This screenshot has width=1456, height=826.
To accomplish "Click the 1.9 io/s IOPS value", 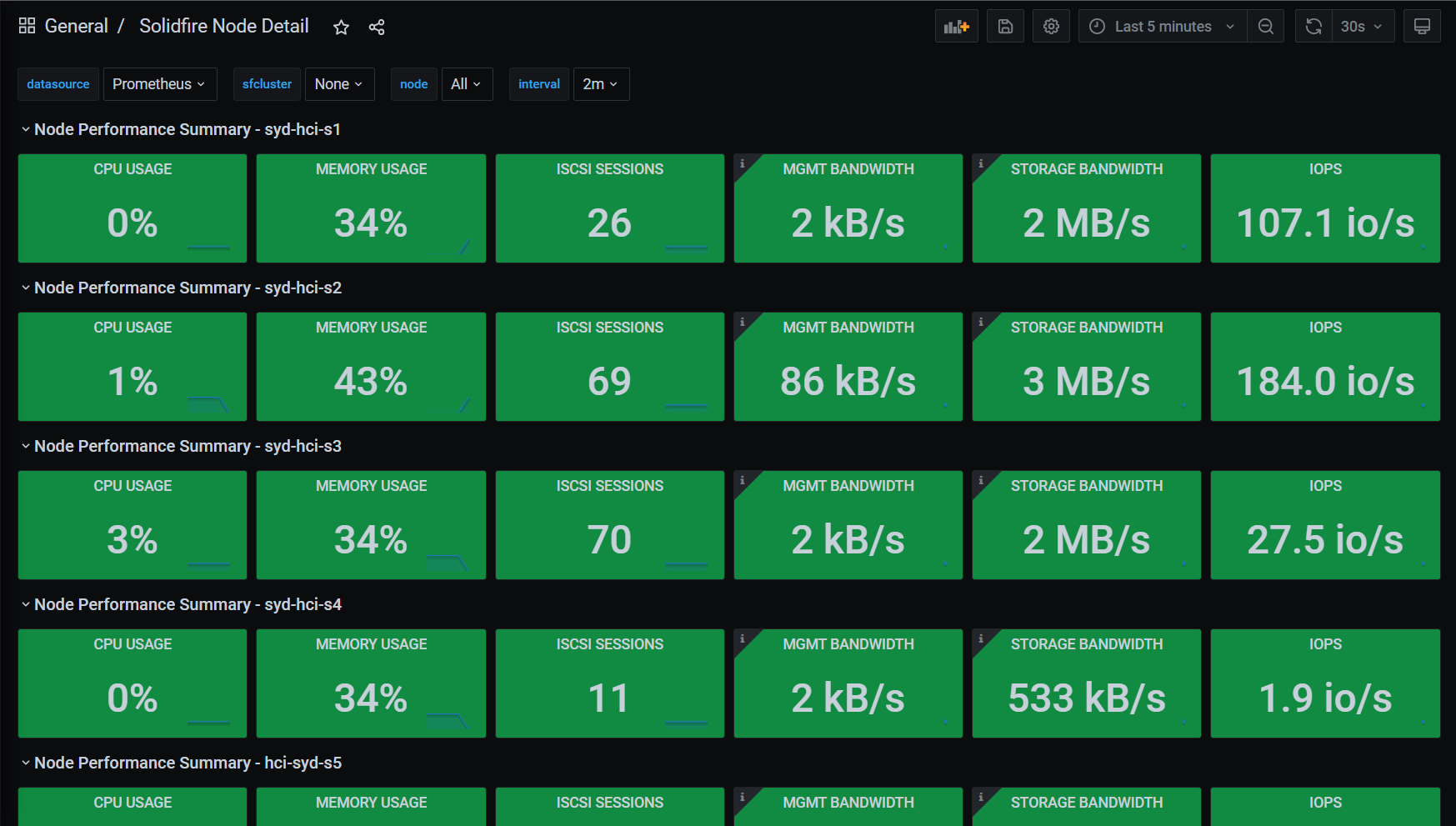I will click(1325, 698).
